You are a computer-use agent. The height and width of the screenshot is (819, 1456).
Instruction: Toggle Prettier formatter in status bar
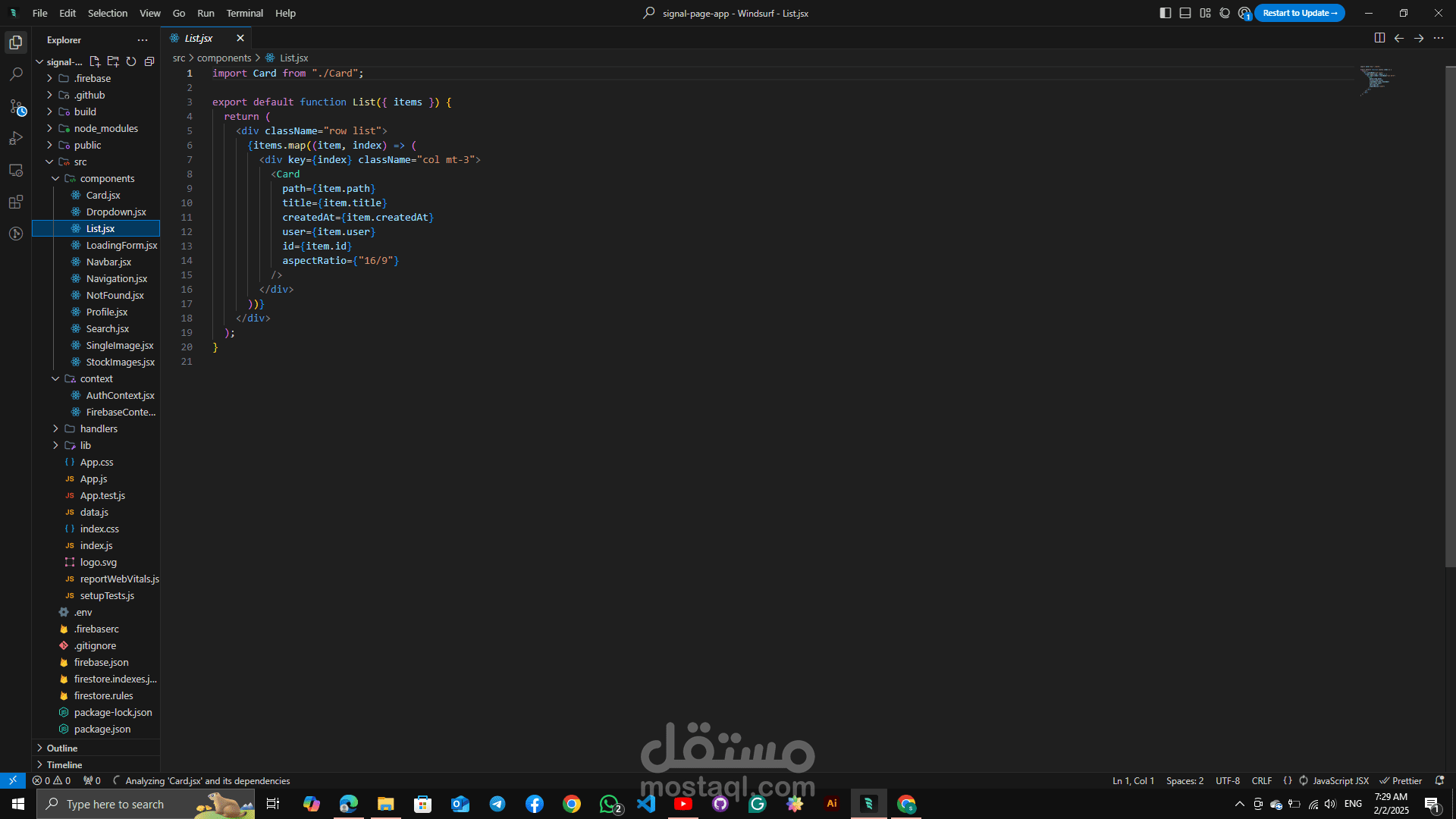[x=1401, y=780]
